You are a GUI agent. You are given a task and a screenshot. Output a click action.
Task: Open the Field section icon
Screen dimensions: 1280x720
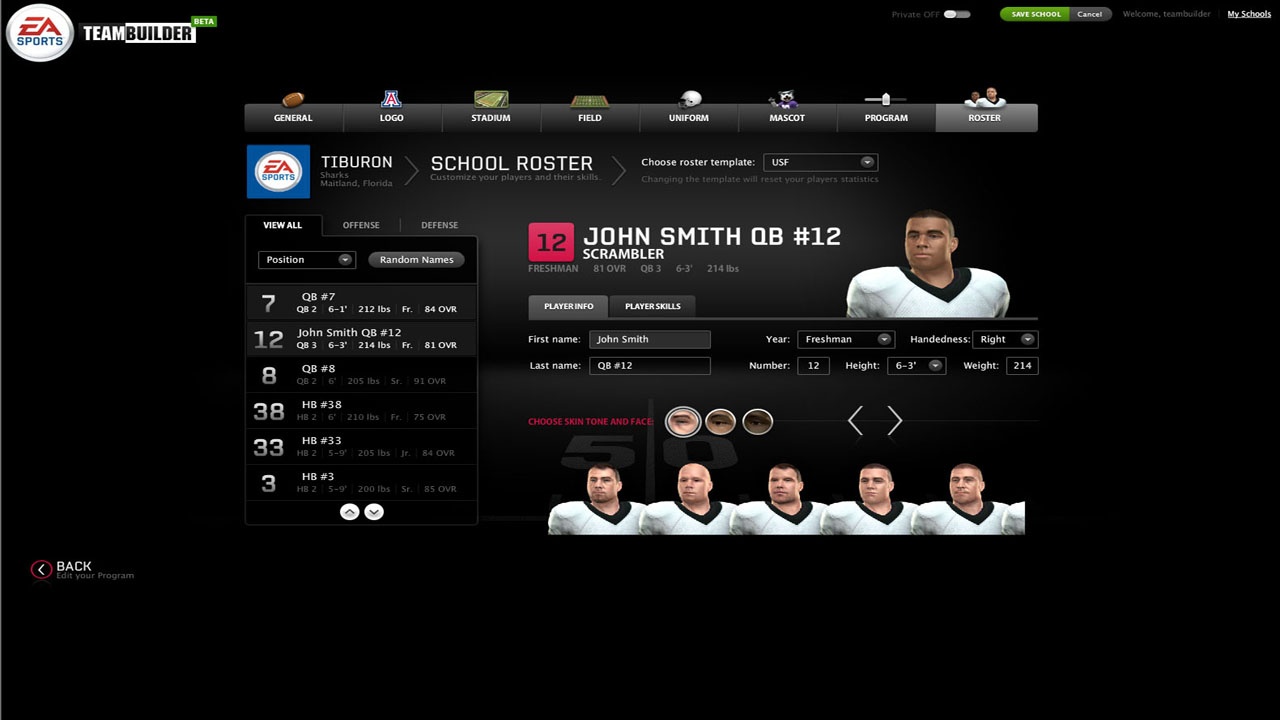[x=589, y=101]
